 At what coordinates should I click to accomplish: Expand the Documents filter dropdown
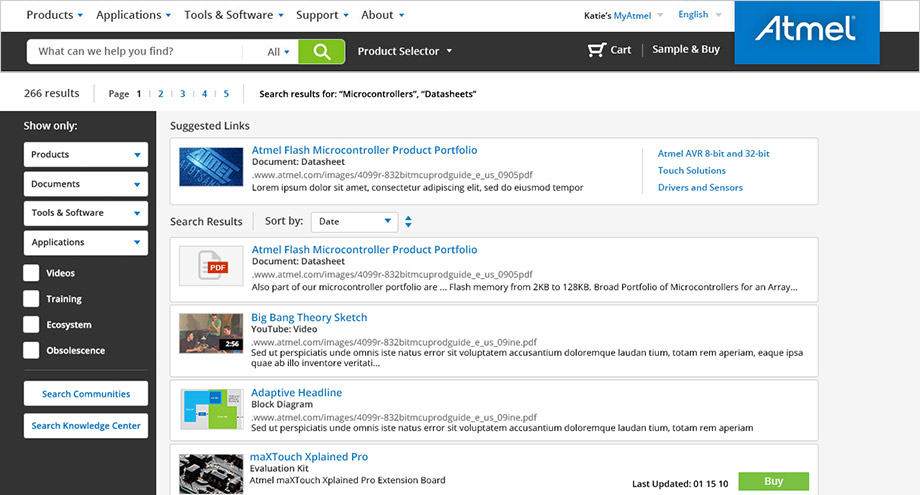(86, 184)
